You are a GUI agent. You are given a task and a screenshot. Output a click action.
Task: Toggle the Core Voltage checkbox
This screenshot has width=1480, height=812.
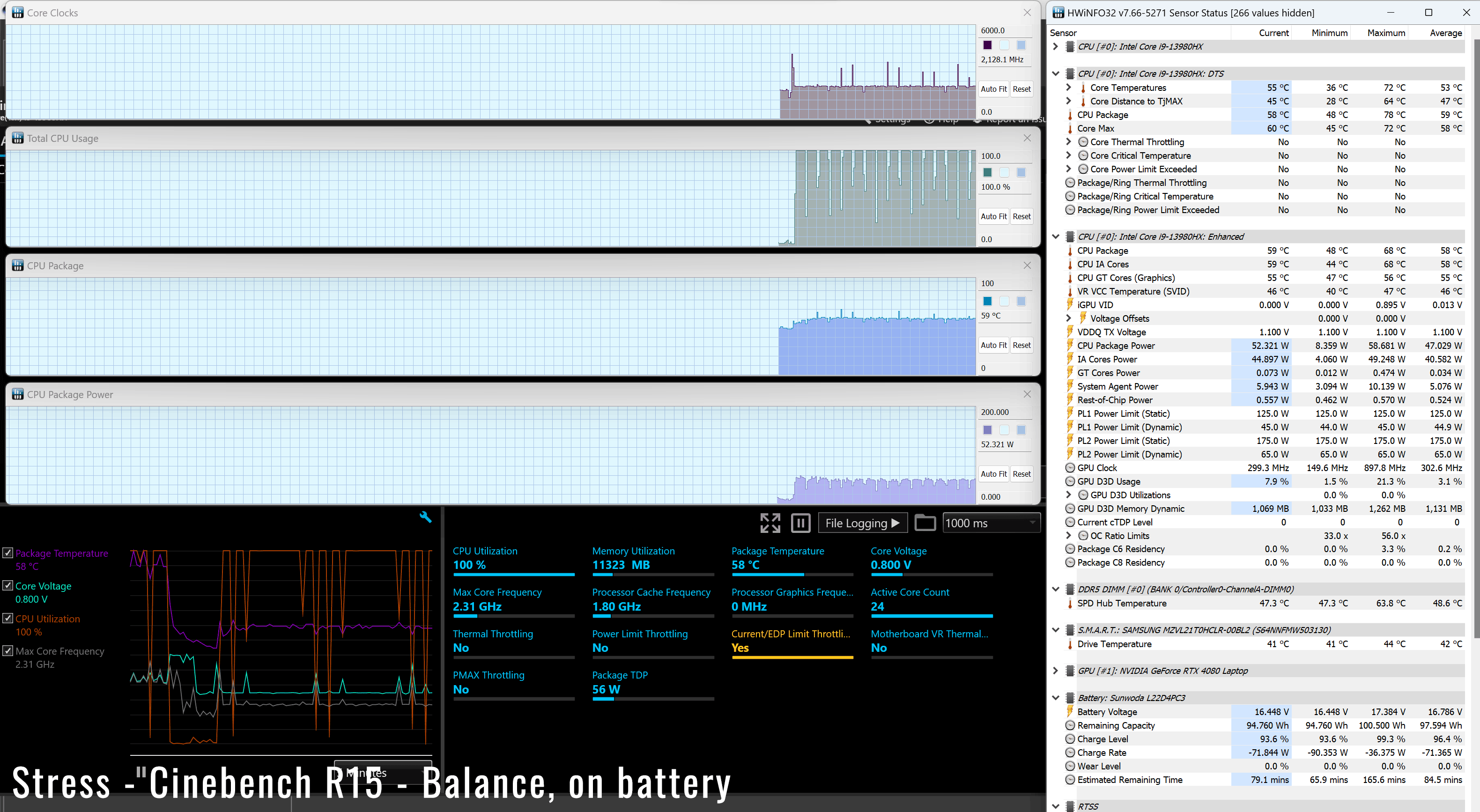click(x=8, y=586)
